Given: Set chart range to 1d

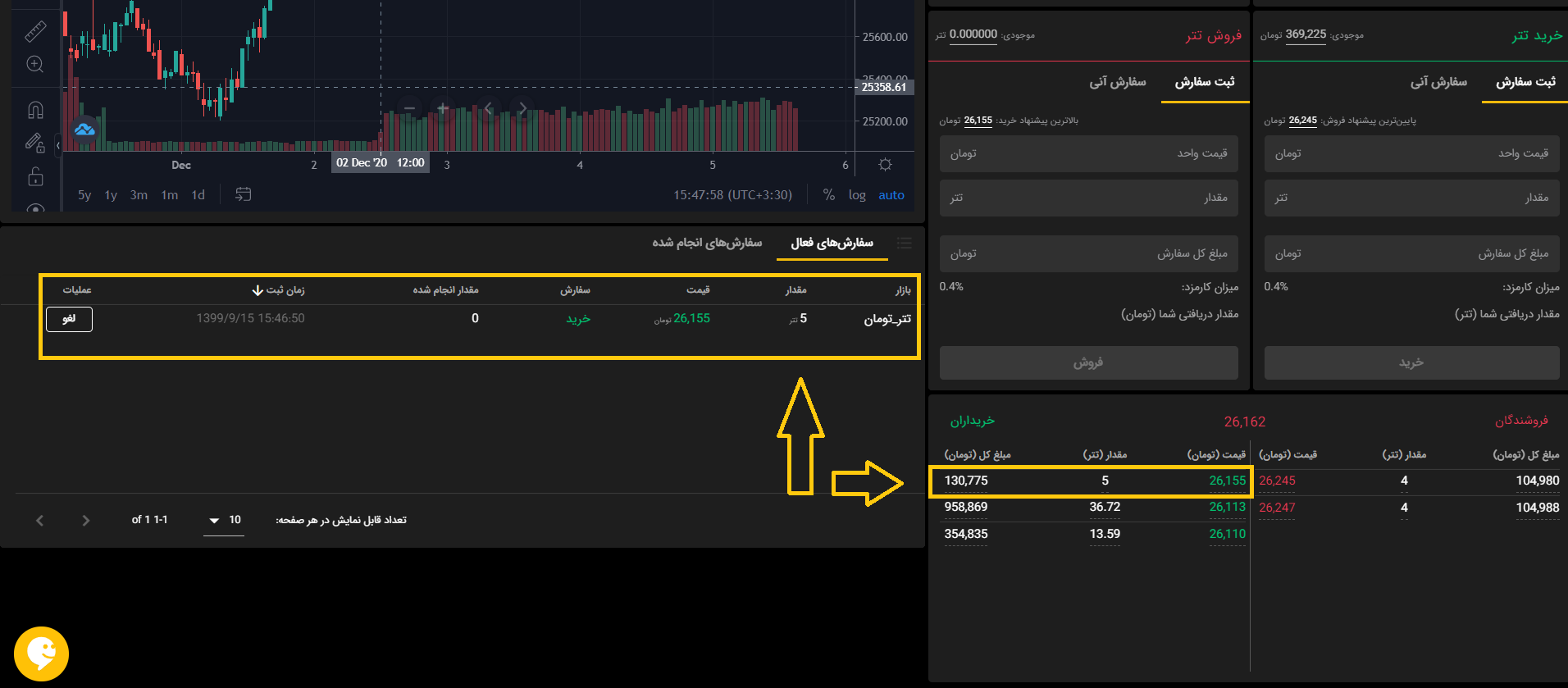Looking at the screenshot, I should coord(198,195).
